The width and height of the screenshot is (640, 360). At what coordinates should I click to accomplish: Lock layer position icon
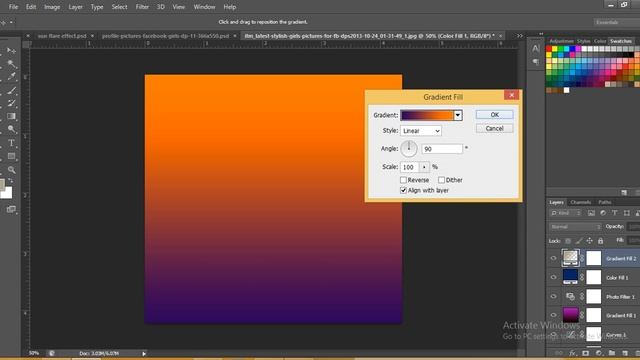click(x=589, y=241)
